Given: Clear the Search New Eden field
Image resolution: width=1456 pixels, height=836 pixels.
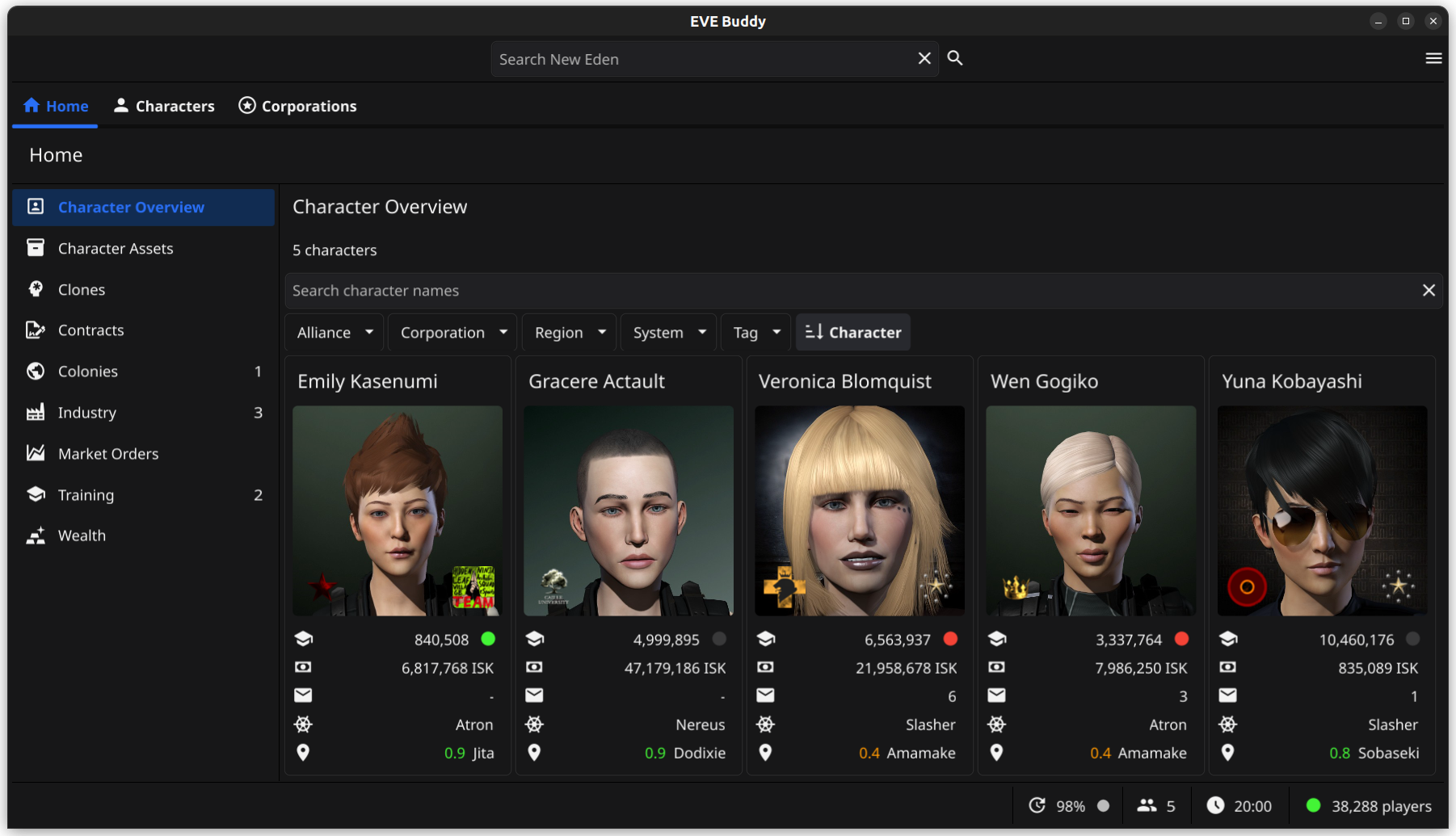Looking at the screenshot, I should pos(924,58).
